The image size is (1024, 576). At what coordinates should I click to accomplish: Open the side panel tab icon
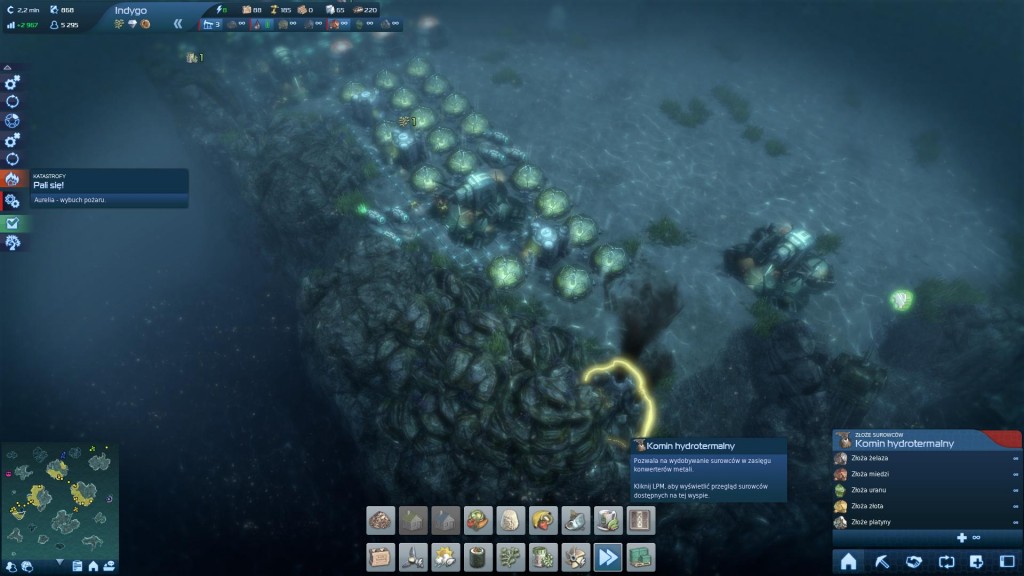tap(1007, 561)
